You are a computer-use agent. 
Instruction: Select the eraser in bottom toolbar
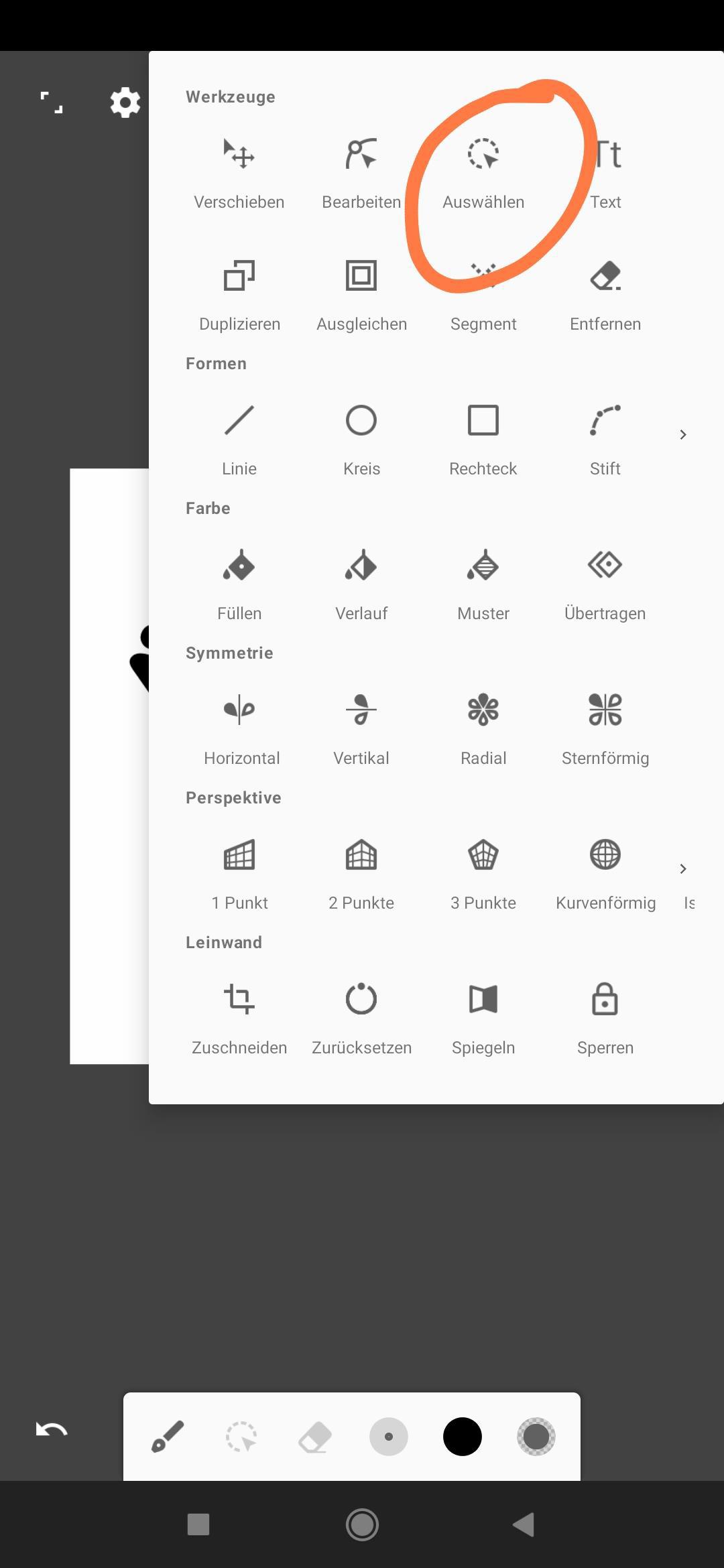[315, 1437]
